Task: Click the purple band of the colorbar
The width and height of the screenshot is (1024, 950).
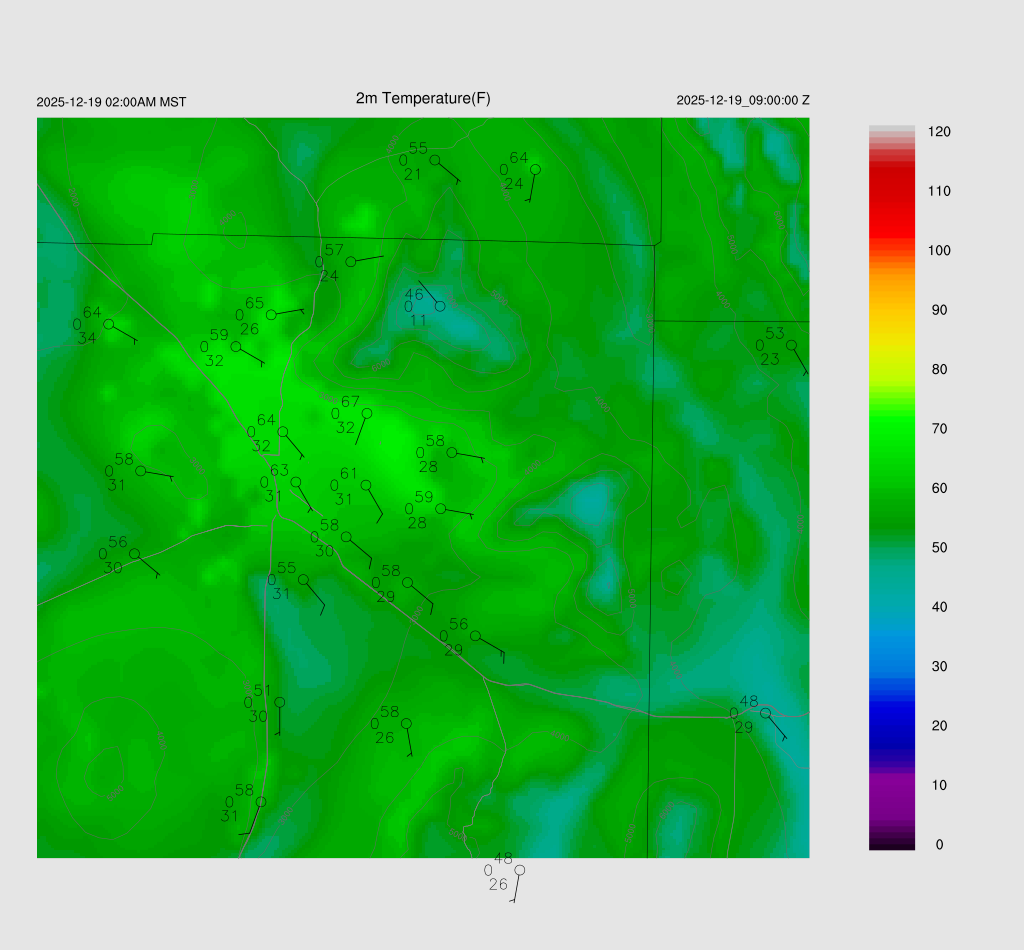Action: click(x=892, y=790)
